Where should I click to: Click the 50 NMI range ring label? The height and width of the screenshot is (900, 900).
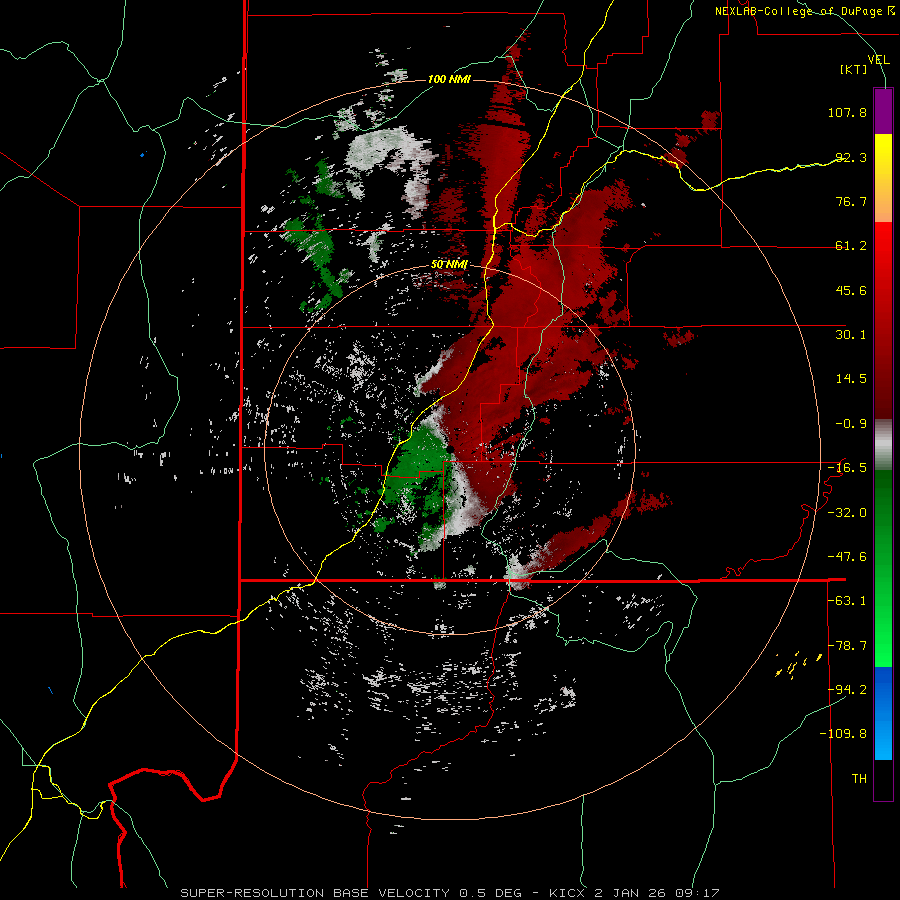[449, 264]
